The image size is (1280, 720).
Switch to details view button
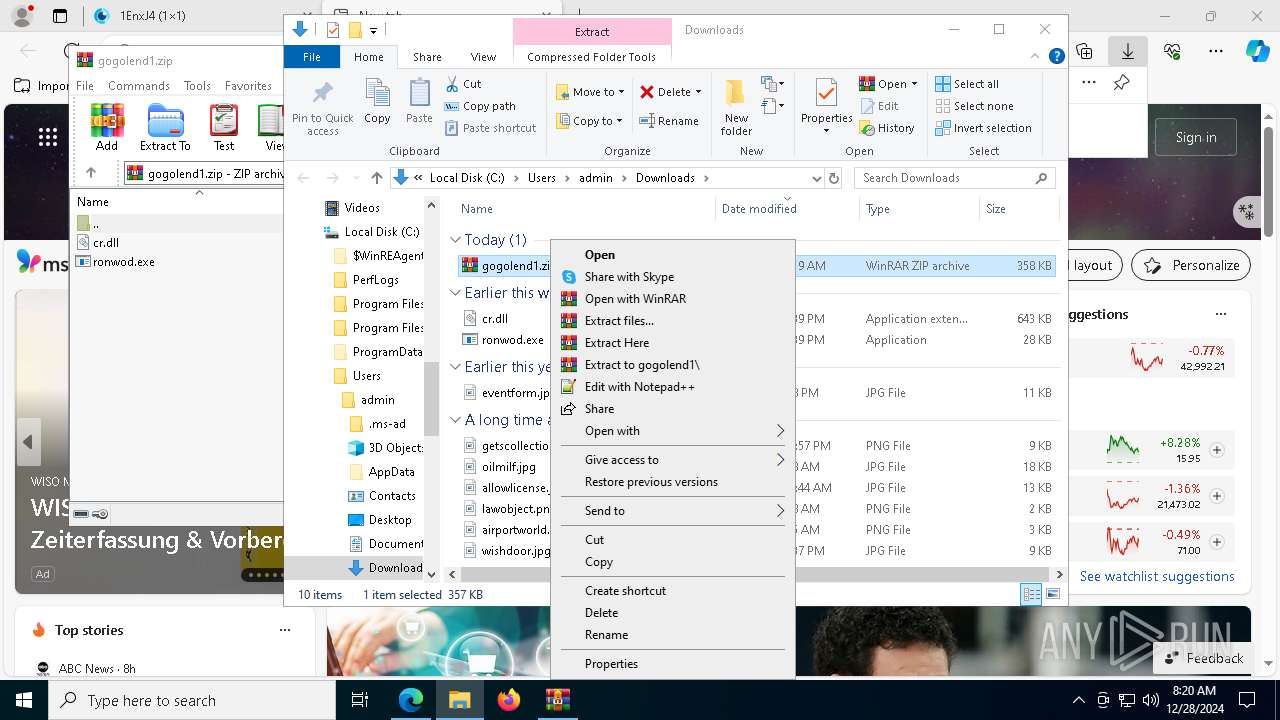(1031, 594)
